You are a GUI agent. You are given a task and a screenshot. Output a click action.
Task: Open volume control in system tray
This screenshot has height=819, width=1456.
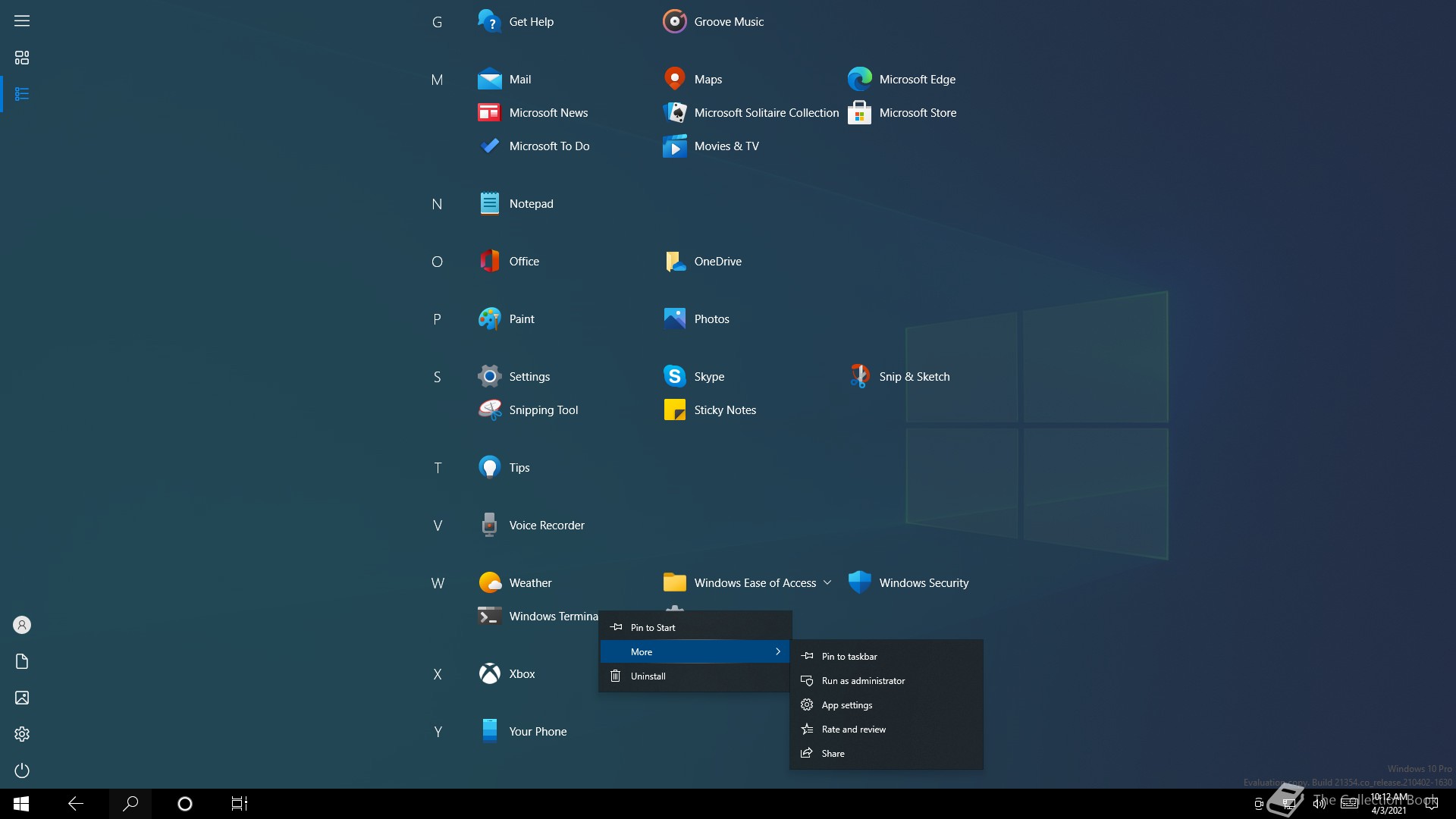click(1319, 804)
